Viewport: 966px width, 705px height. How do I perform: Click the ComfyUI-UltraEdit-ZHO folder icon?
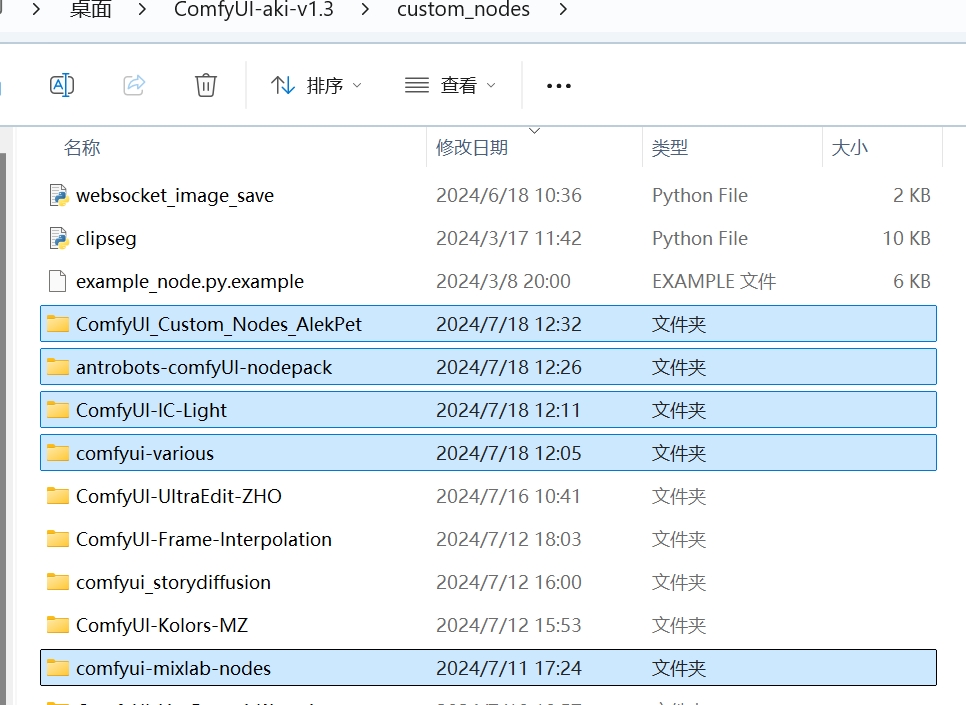click(58, 495)
